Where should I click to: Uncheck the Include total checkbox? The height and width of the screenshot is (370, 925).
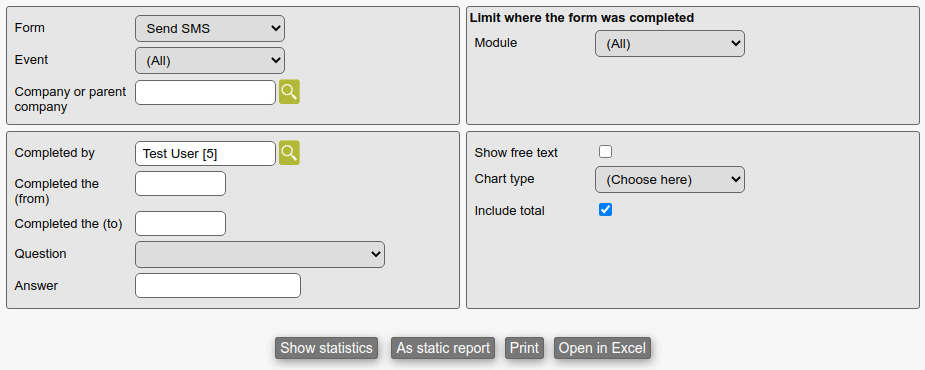coord(605,209)
